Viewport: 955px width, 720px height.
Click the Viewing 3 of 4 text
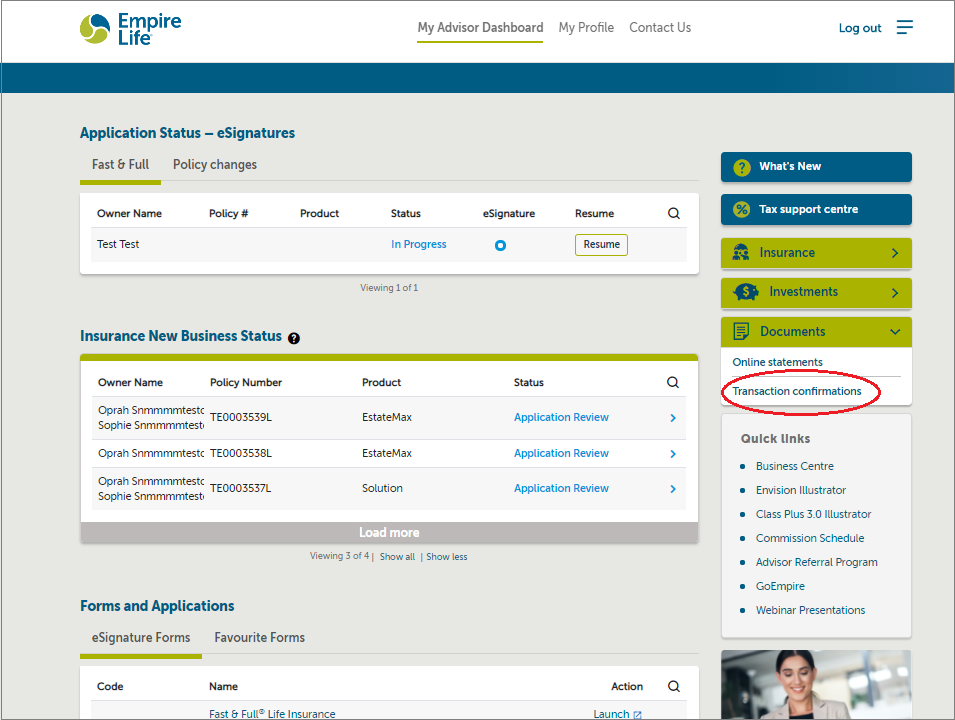339,556
